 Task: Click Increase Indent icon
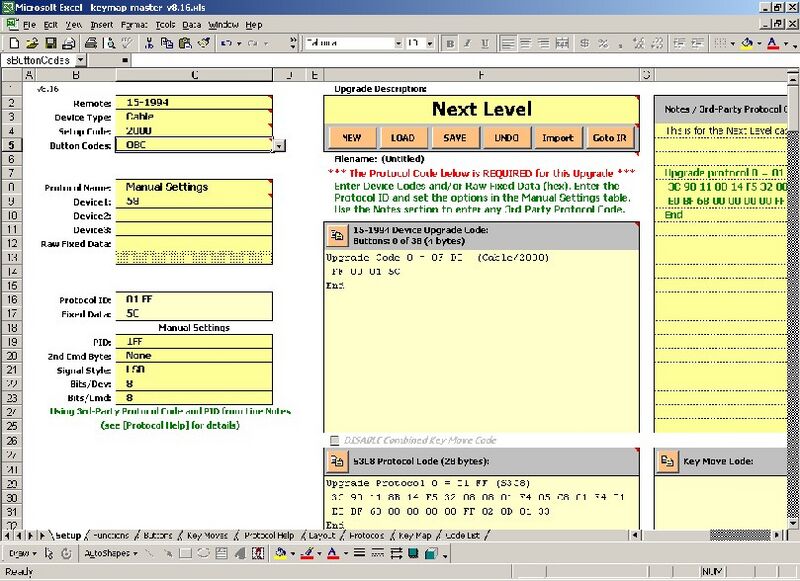tap(697, 43)
